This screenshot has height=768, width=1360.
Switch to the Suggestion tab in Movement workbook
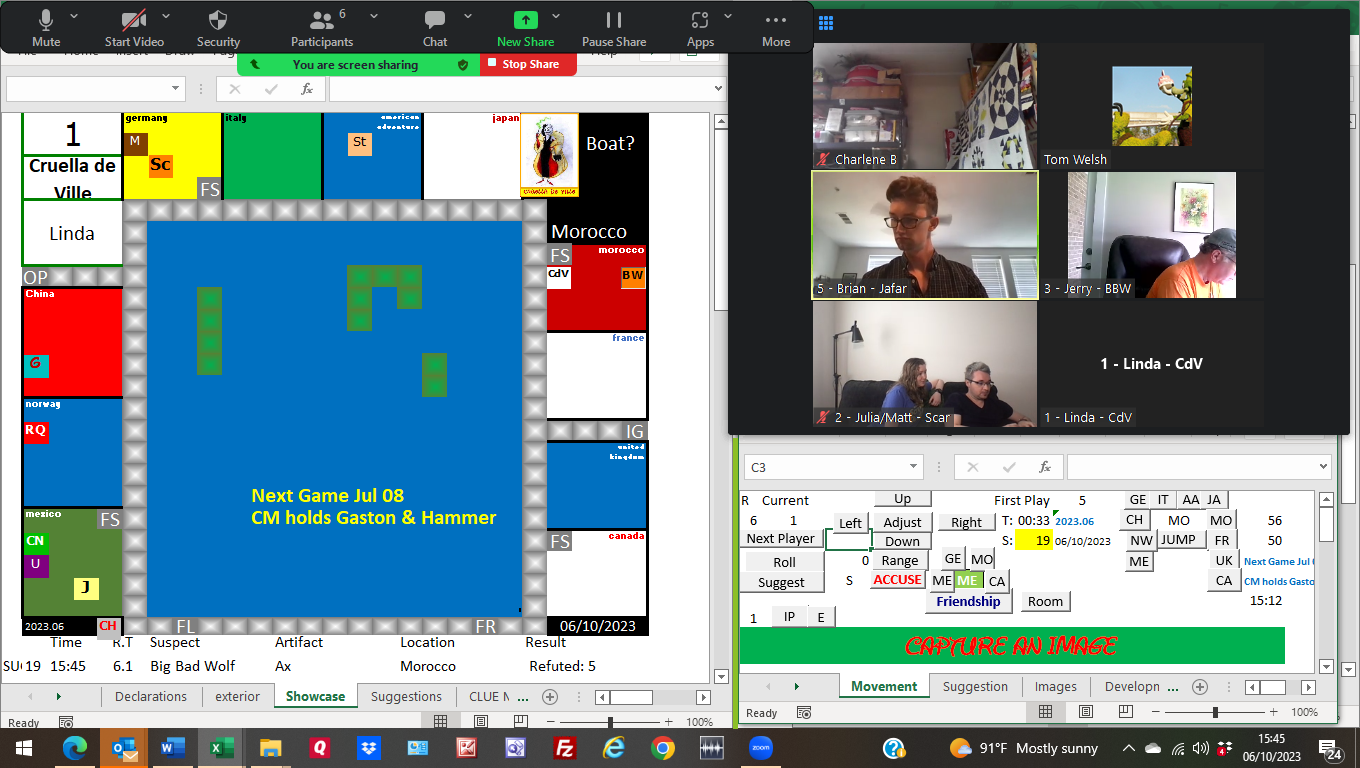coord(975,686)
